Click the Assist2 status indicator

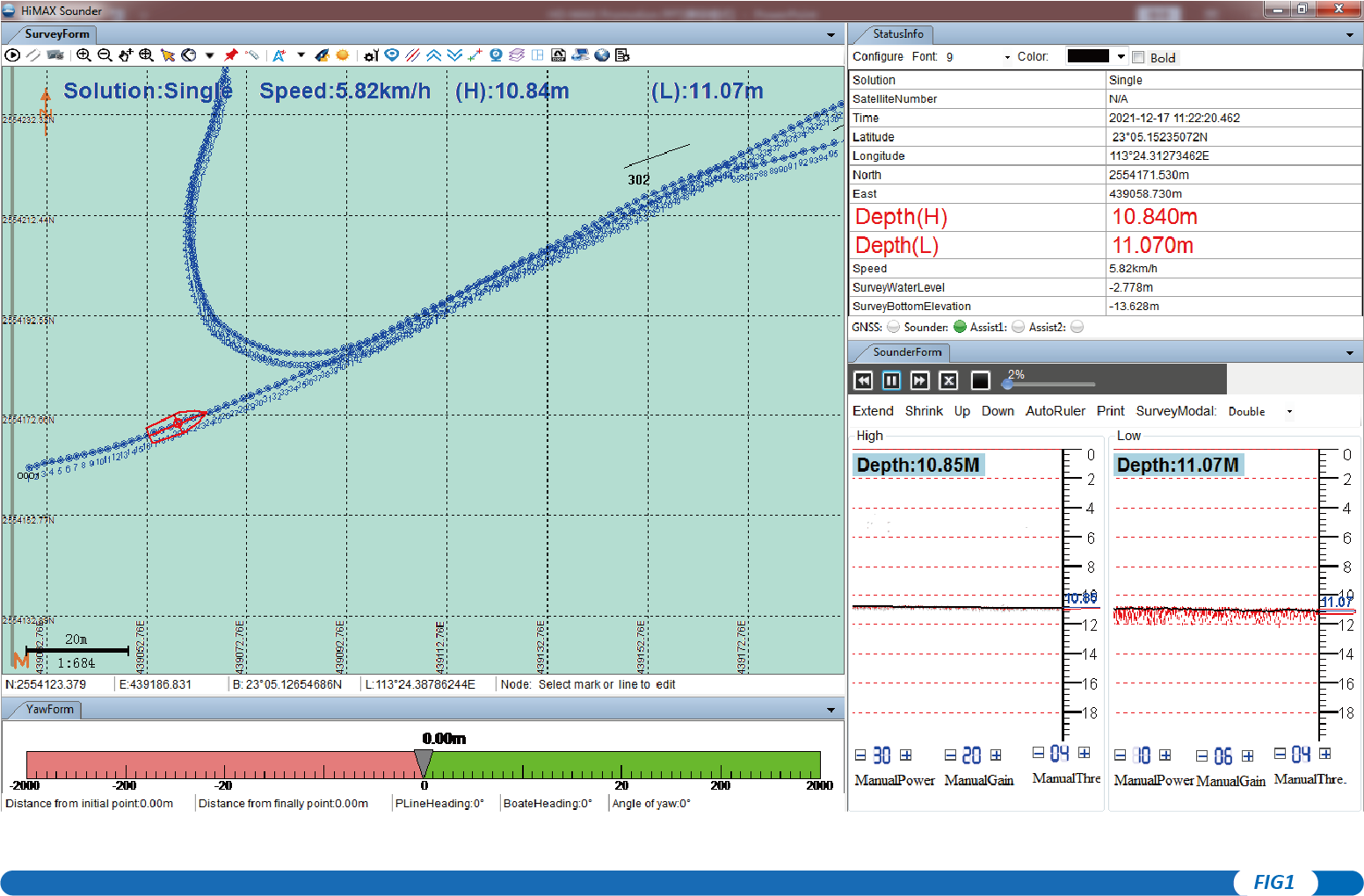(1077, 327)
